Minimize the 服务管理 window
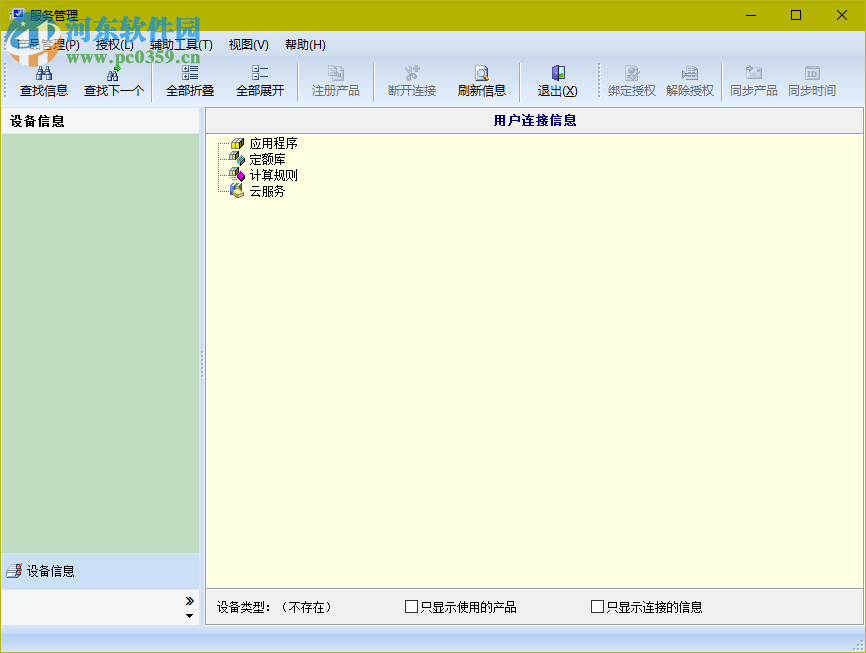 click(x=751, y=15)
